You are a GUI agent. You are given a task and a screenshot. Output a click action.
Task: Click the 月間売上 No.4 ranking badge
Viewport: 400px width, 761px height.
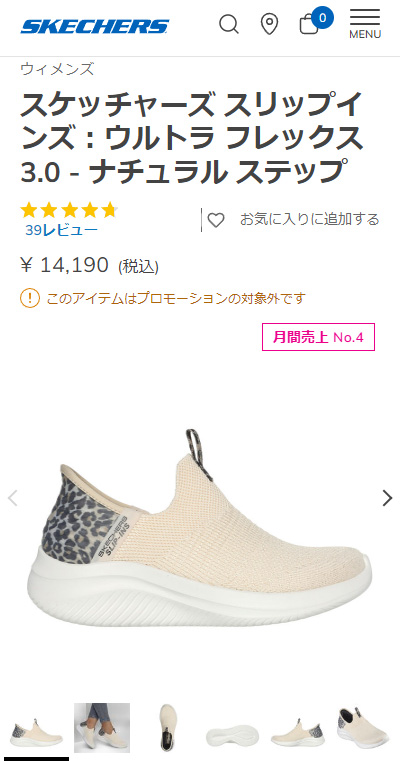(318, 337)
